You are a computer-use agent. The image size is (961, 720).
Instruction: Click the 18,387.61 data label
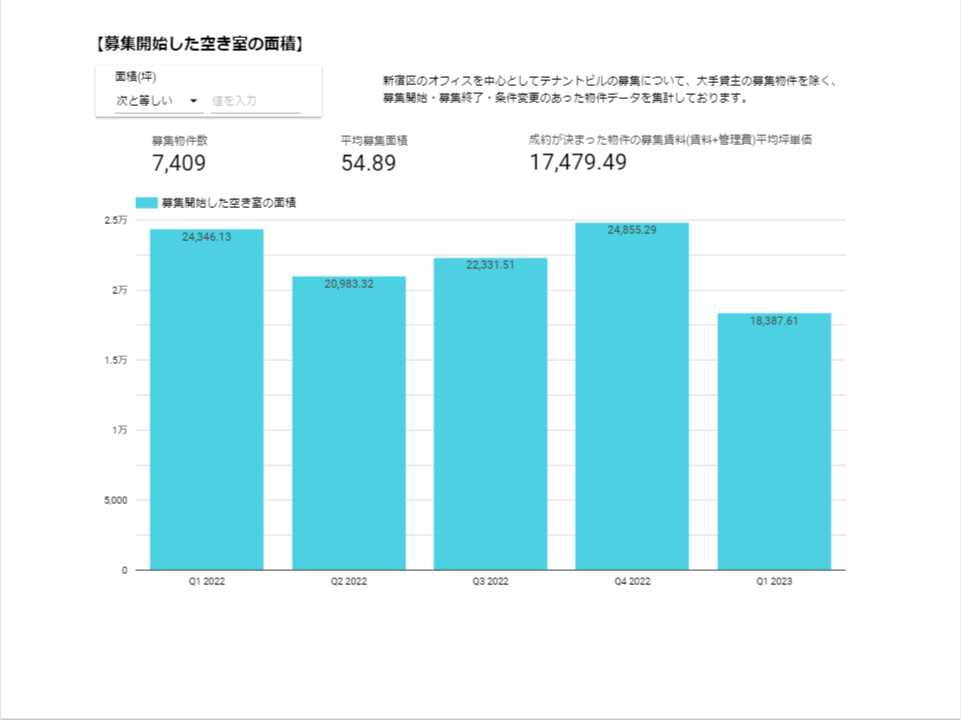tap(774, 321)
